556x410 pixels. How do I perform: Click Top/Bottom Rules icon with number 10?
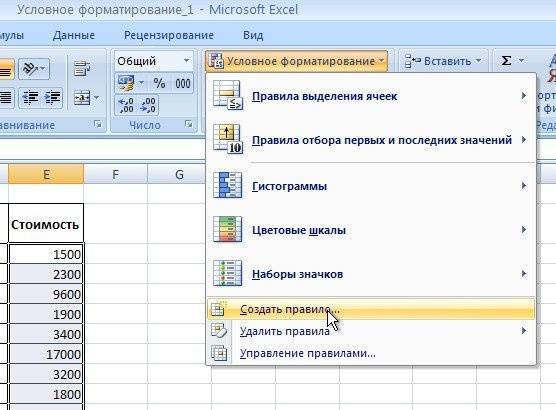tap(228, 139)
